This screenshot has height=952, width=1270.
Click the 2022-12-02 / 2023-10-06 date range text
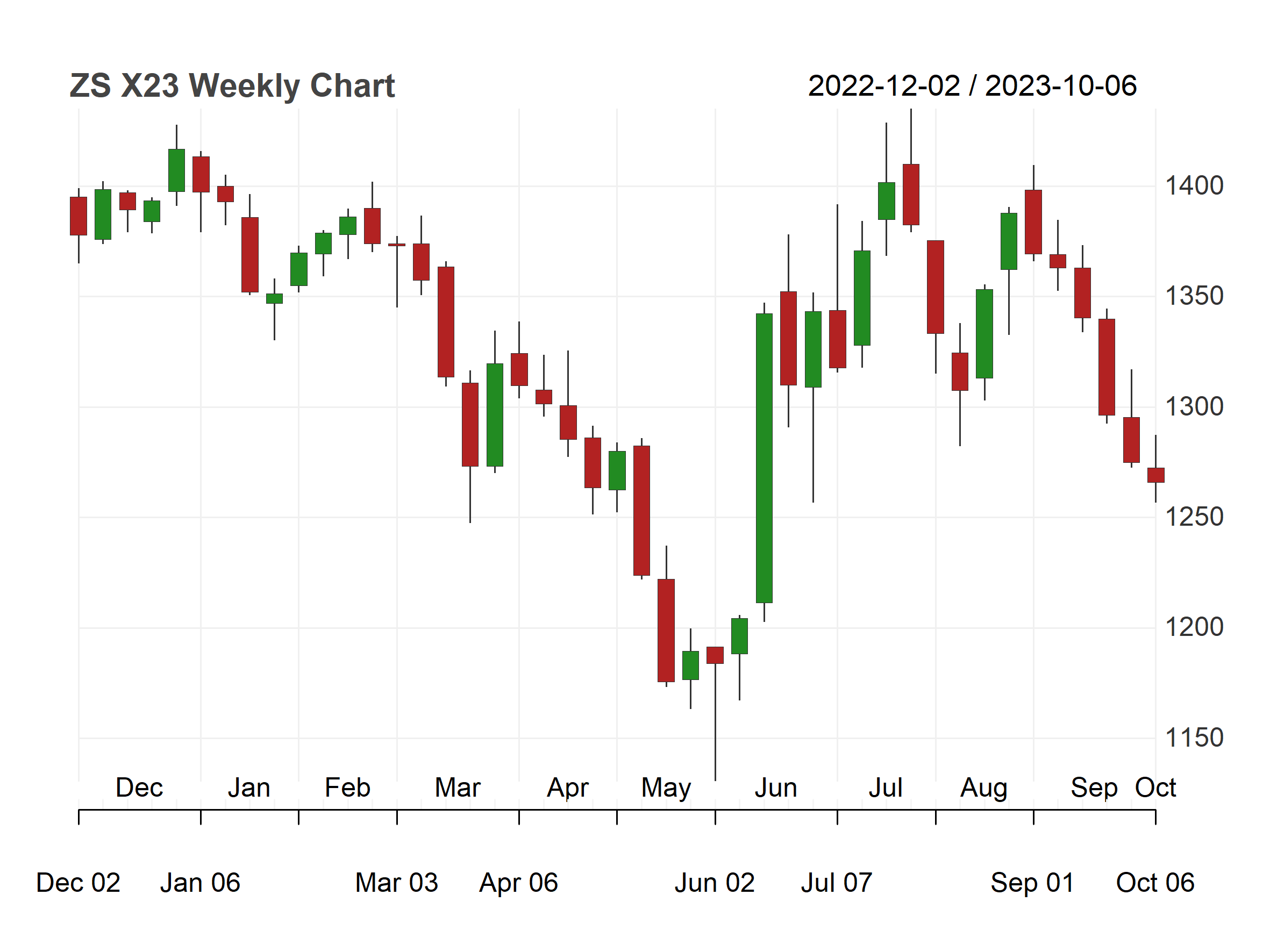pyautogui.click(x=972, y=86)
